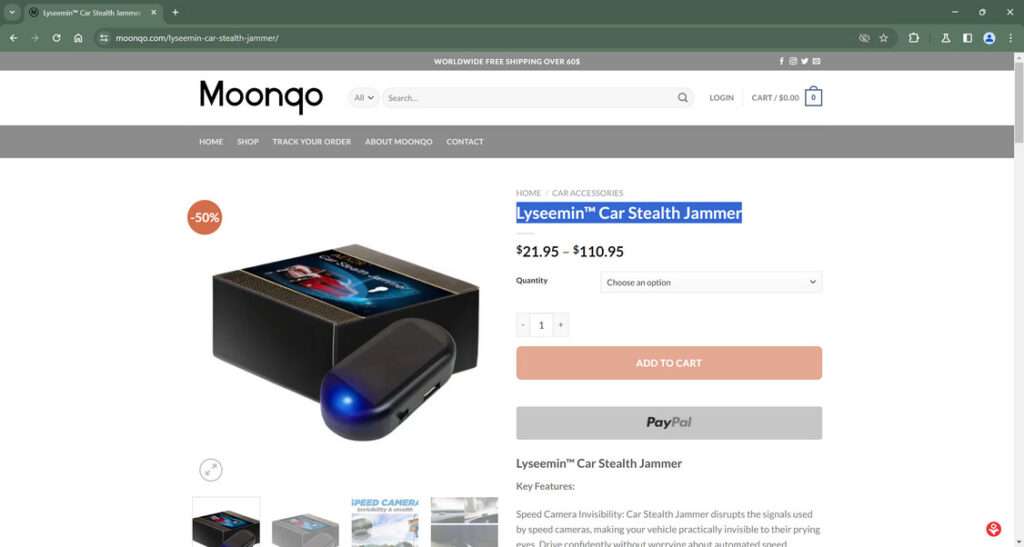Pay with the PayPal button
The width and height of the screenshot is (1024, 547).
669,423
